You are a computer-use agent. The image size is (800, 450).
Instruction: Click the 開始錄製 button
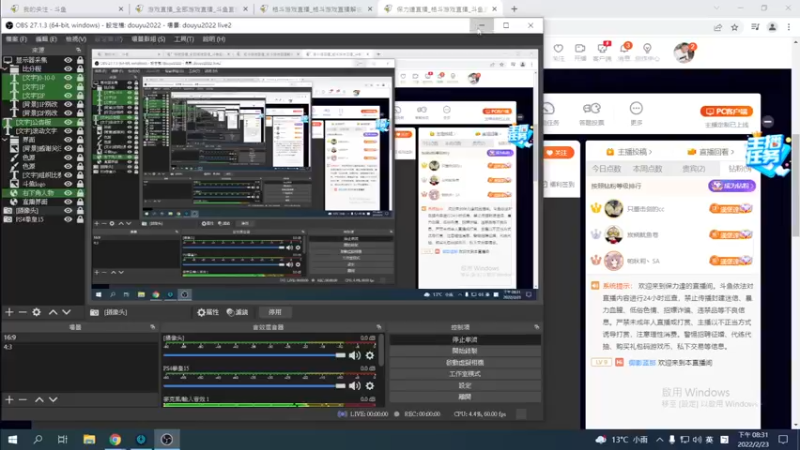pos(465,351)
